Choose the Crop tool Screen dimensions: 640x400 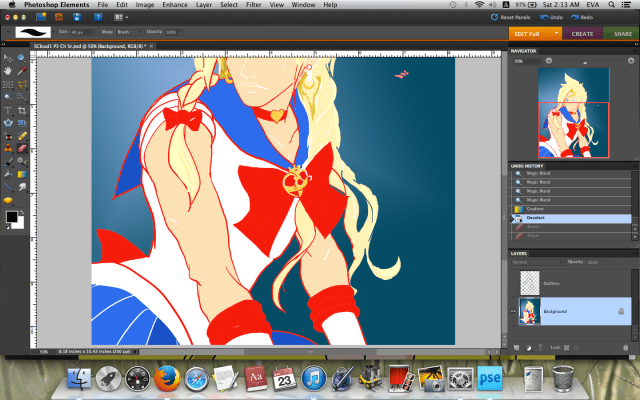21,109
